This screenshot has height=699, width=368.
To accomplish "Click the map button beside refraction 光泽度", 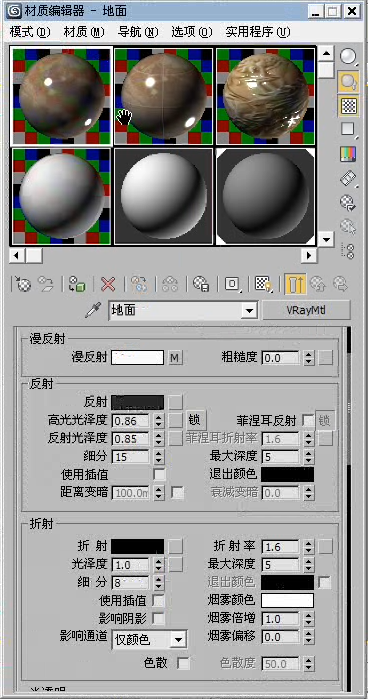I will (x=176, y=564).
